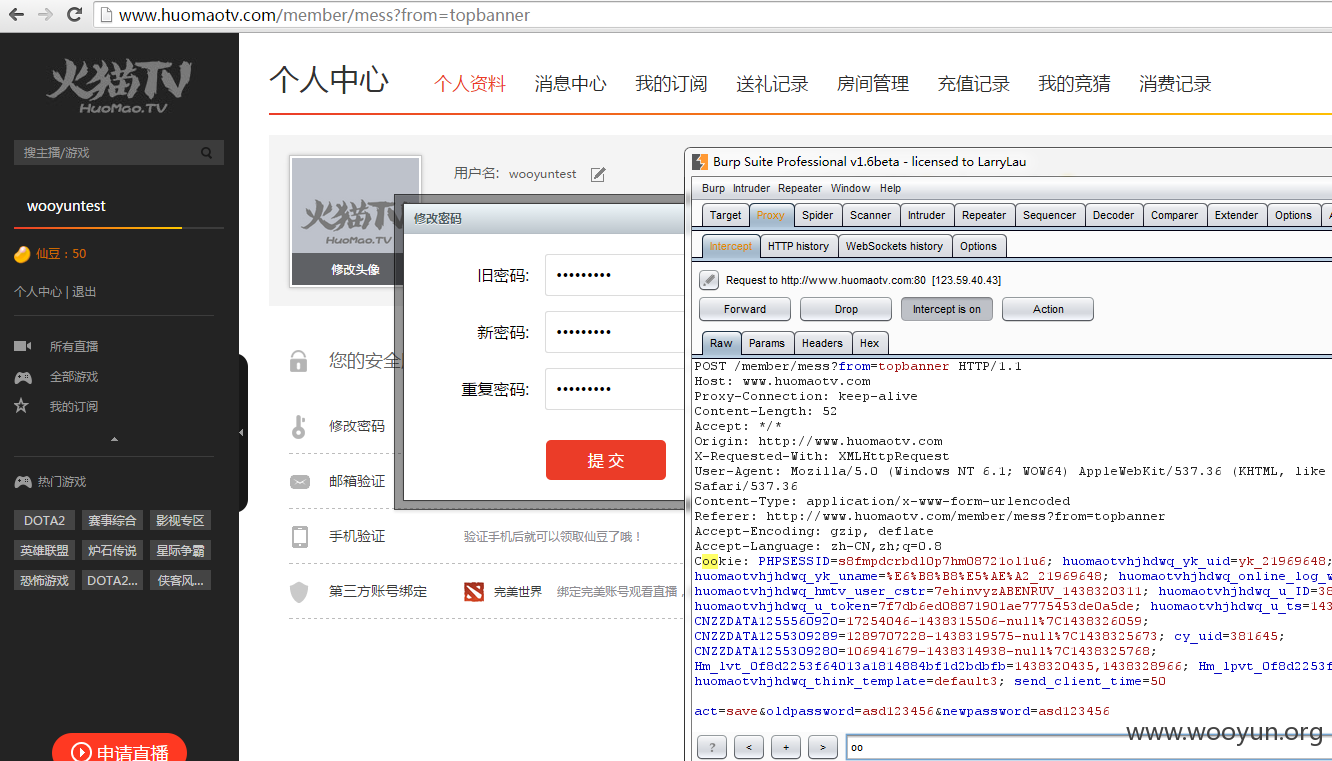Click the HuoMao TV logo in sidebar
The height and width of the screenshot is (761, 1332).
[118, 87]
